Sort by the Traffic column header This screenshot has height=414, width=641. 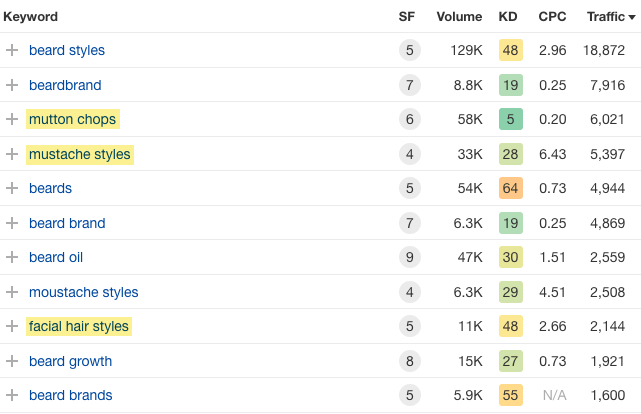[x=605, y=17]
